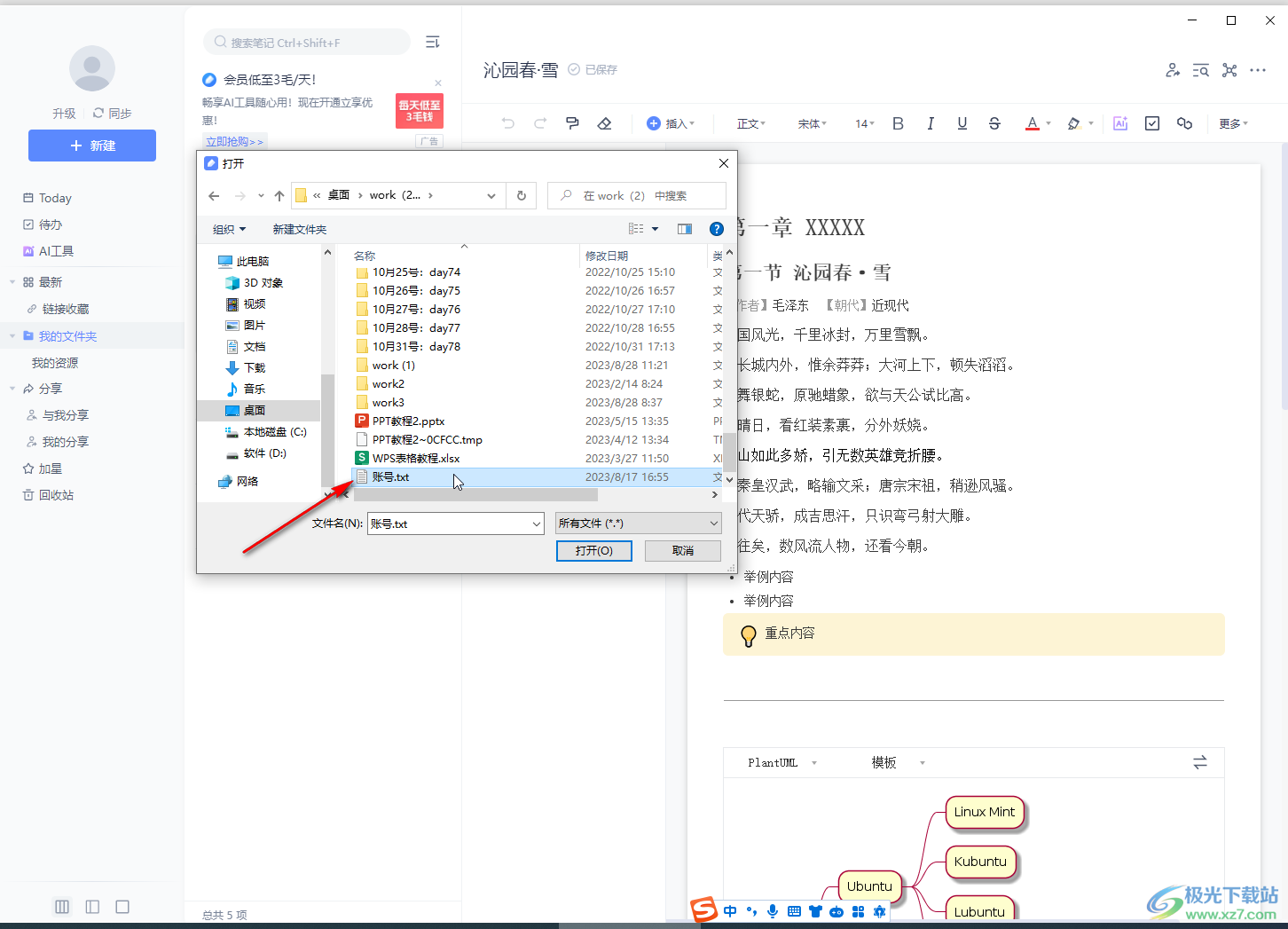
Task: Open the font size 14 dropdown
Action: (x=865, y=123)
